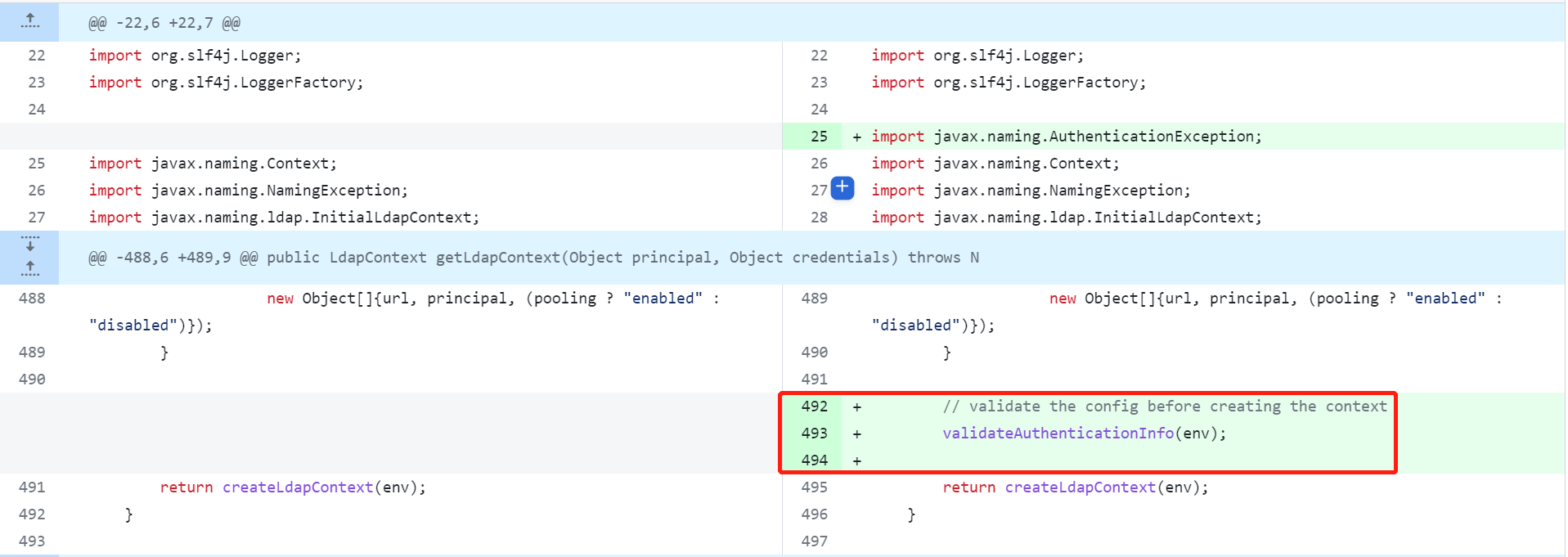Image resolution: width=1568 pixels, height=557 pixels.
Task: Click the validateAuthenticationInfo(env) call
Action: coord(1084,433)
